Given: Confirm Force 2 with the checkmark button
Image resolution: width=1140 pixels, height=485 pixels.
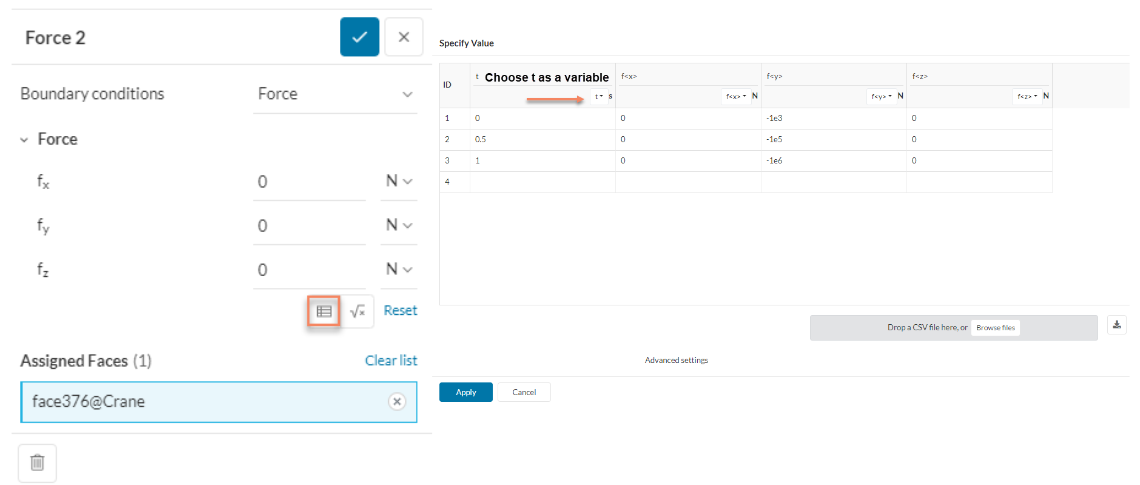Looking at the screenshot, I should click(359, 37).
